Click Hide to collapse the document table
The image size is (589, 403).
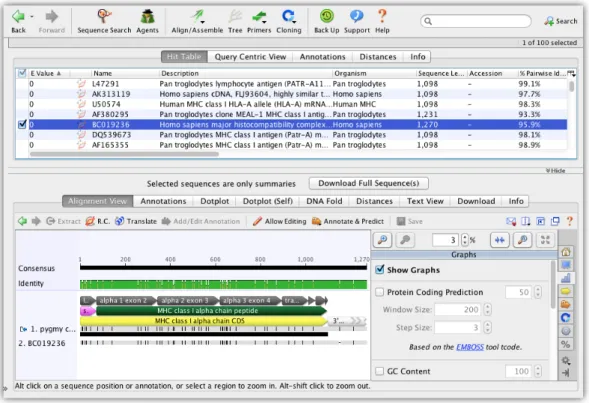[556, 171]
